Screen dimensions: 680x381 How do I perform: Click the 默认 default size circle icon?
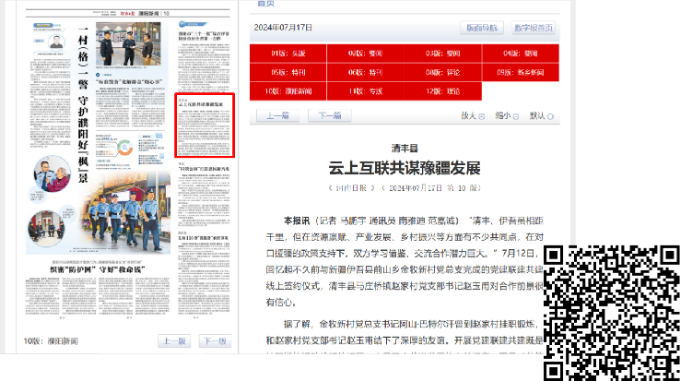550,117
